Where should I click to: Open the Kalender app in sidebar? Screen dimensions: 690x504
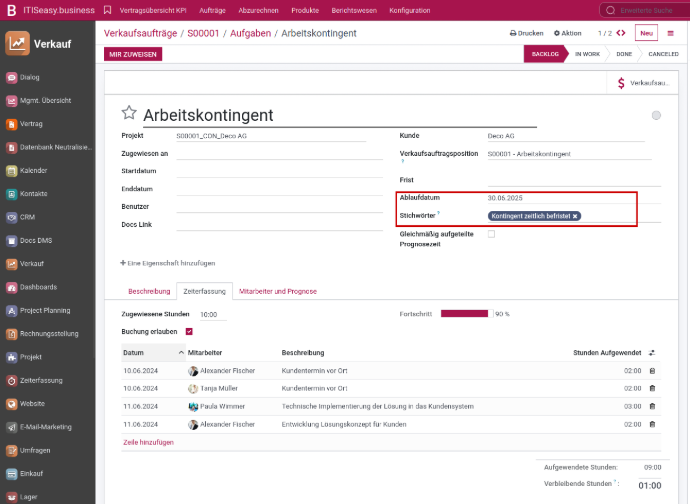click(33, 170)
